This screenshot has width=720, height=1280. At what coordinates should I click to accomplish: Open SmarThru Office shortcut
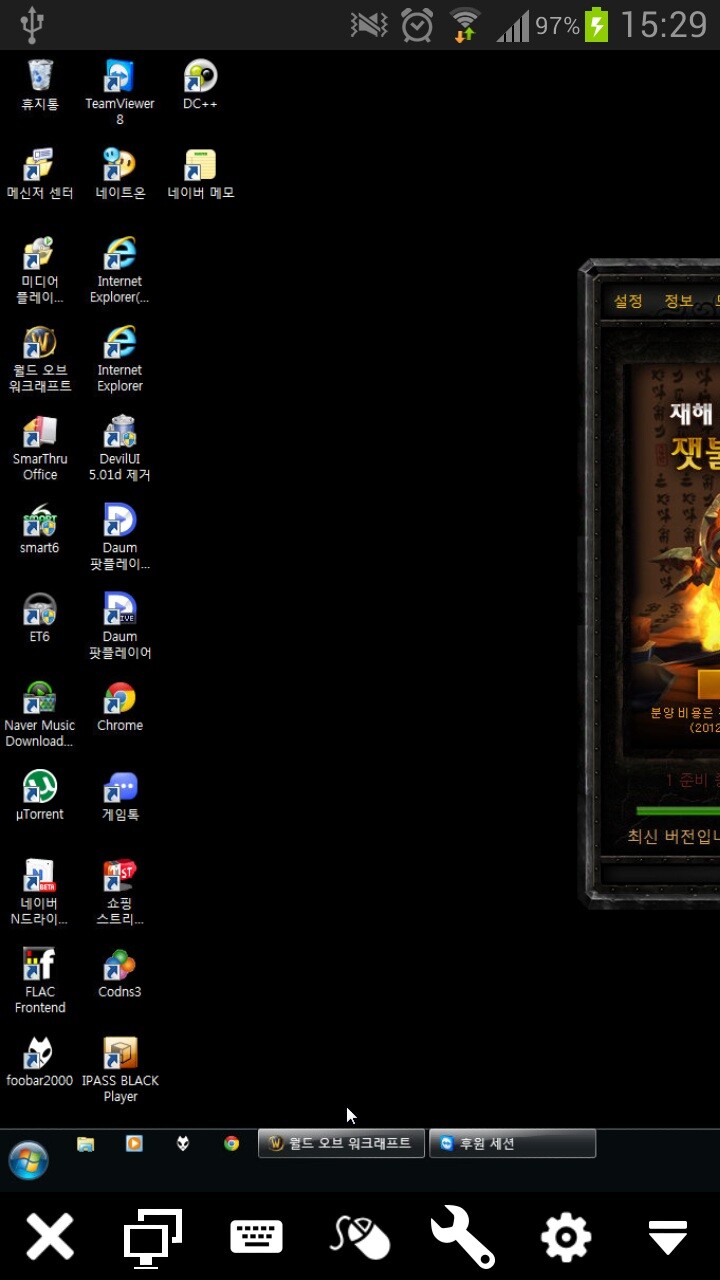point(40,448)
